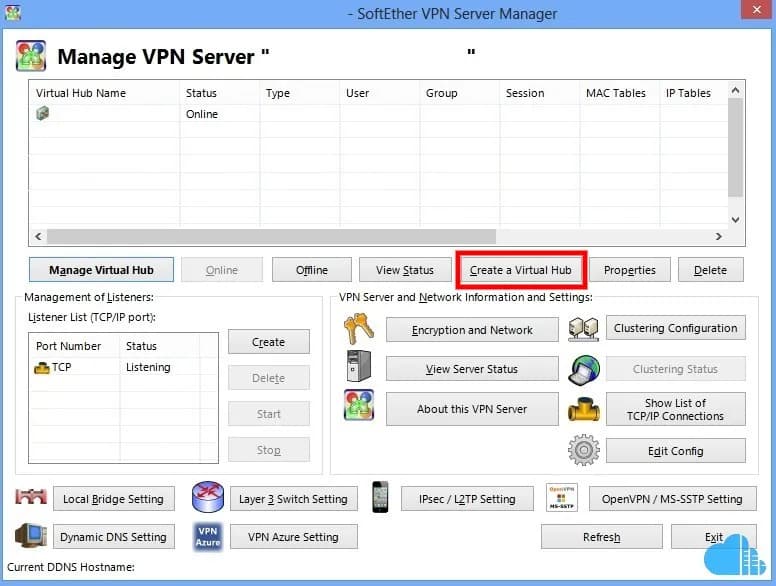Open IPsec / L2TP Setting
This screenshot has width=776, height=586.
coord(467,498)
